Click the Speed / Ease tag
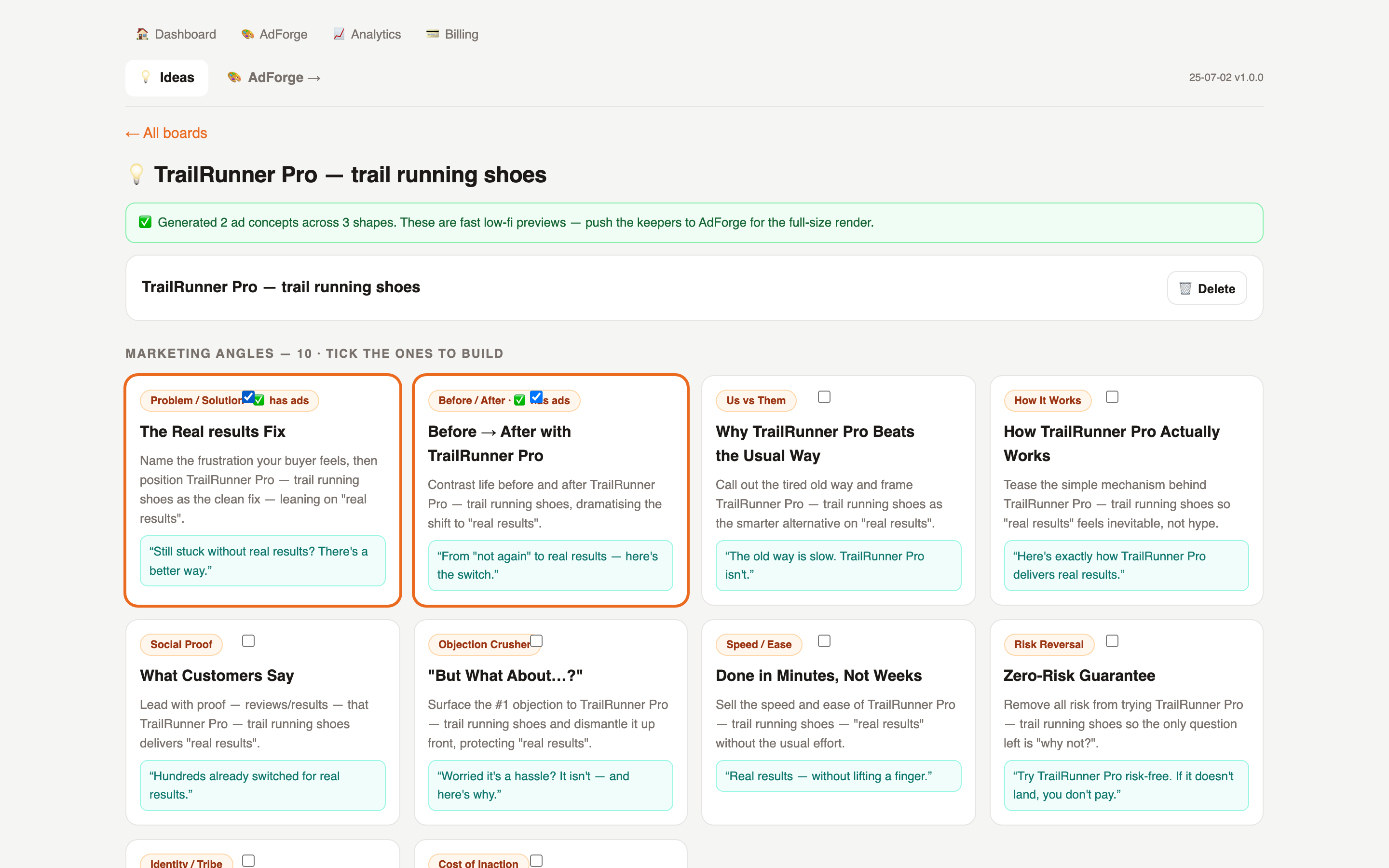The image size is (1389, 868). 758,644
